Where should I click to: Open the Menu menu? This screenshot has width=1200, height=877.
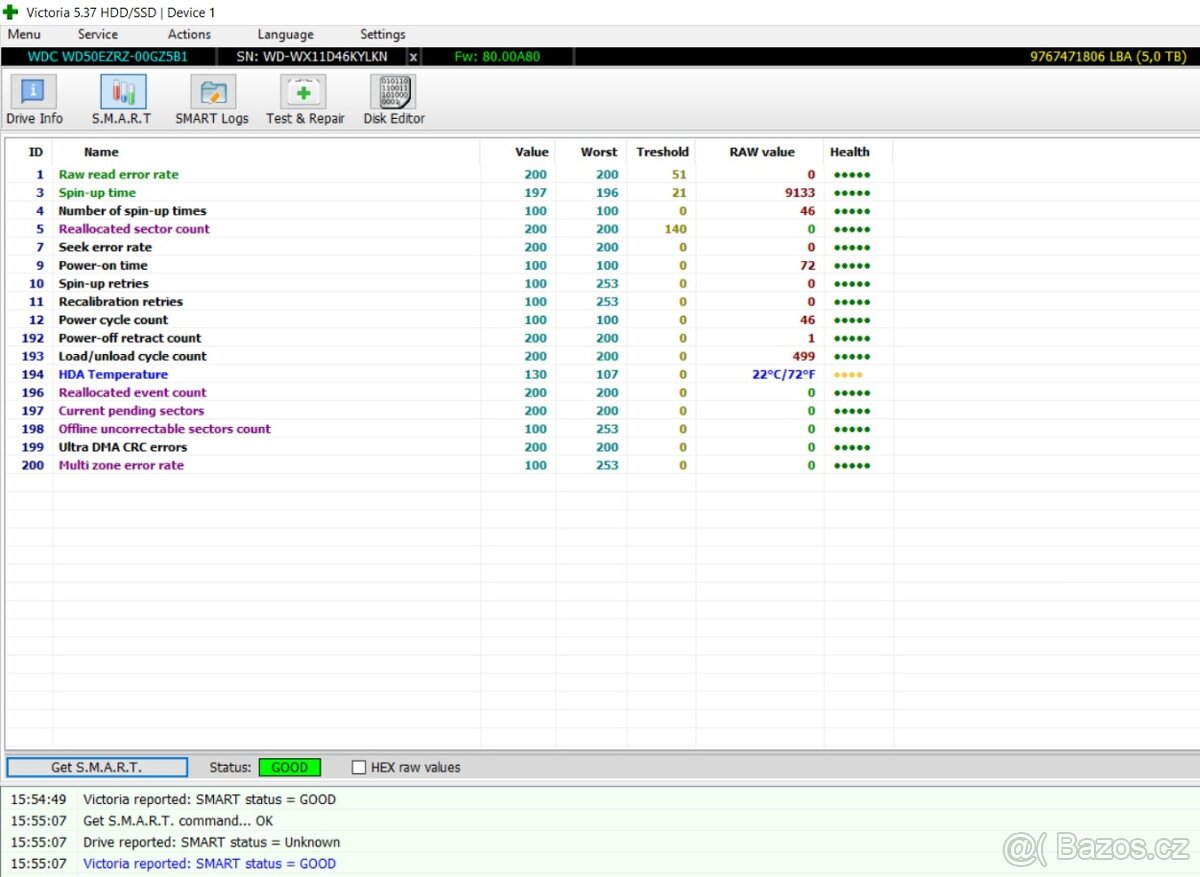[x=24, y=34]
